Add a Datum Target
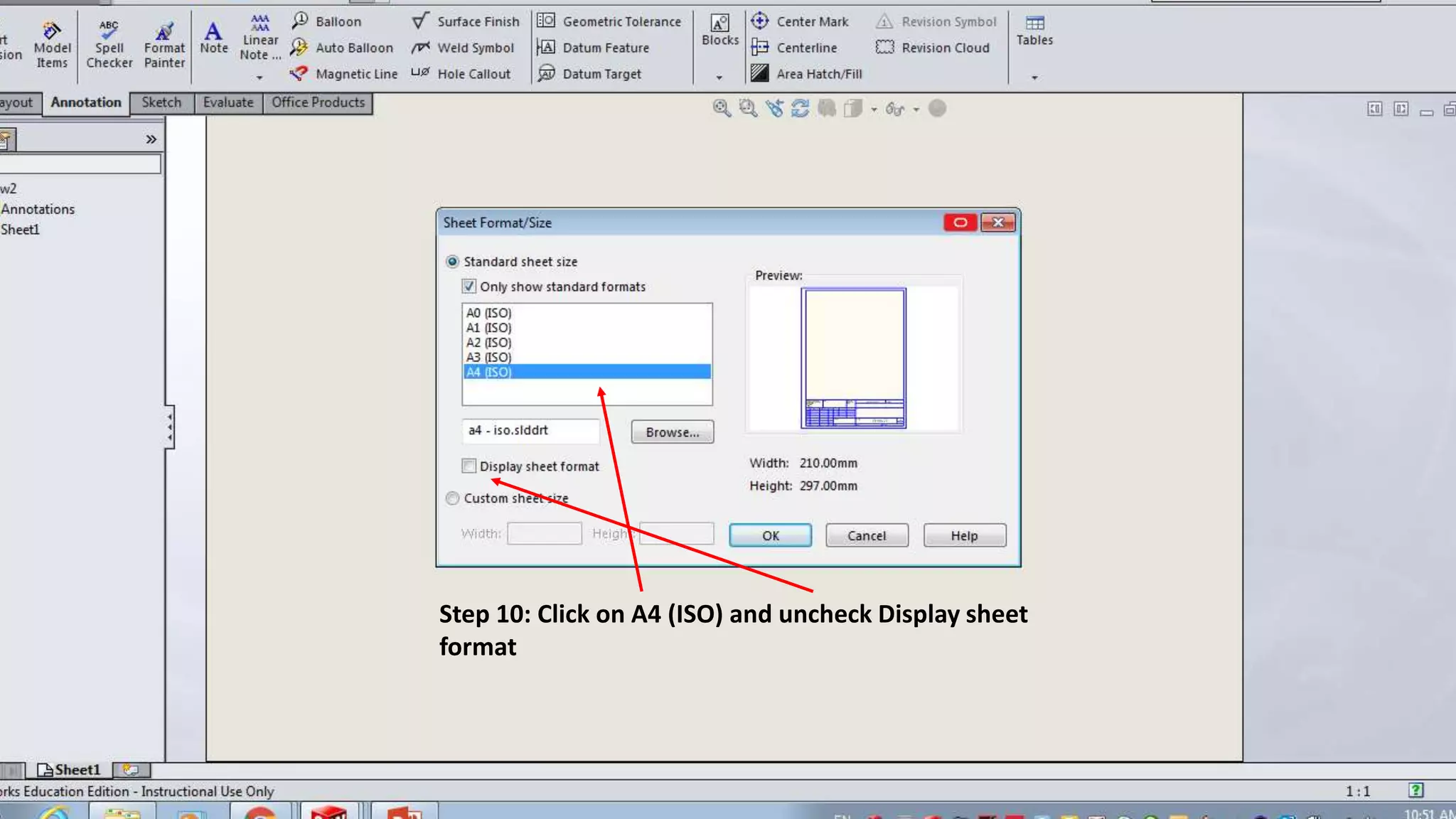The image size is (1456, 819). tap(589, 74)
